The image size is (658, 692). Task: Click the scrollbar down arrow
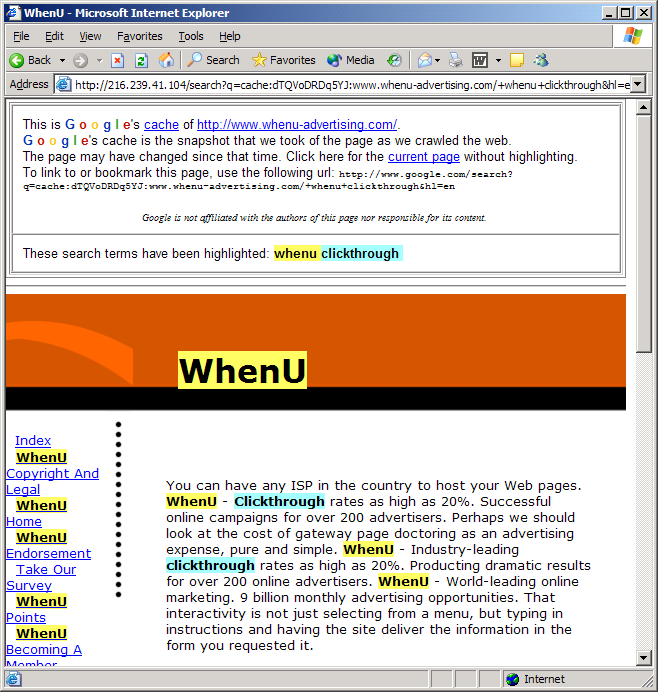[643, 658]
